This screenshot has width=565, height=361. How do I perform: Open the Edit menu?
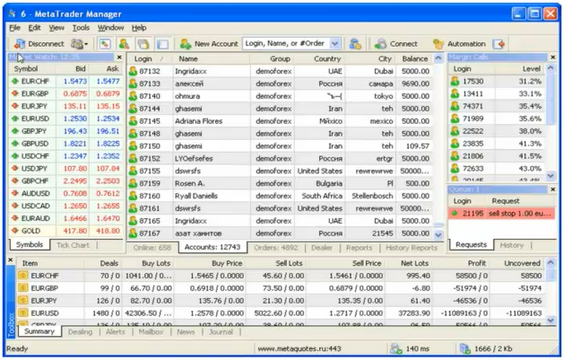(34, 28)
